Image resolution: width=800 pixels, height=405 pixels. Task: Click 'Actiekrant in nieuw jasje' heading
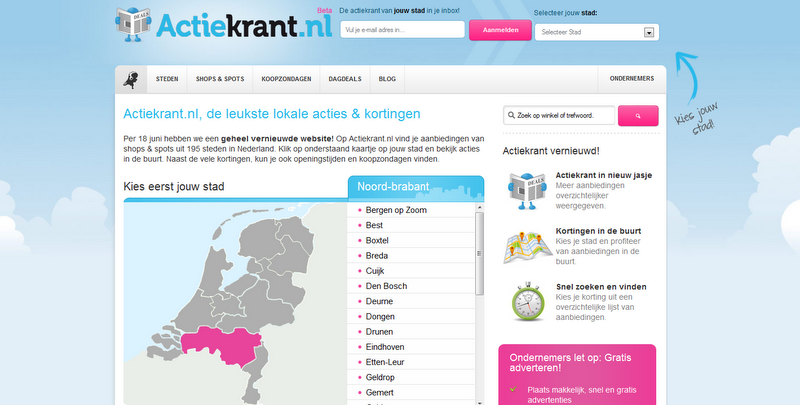point(604,175)
